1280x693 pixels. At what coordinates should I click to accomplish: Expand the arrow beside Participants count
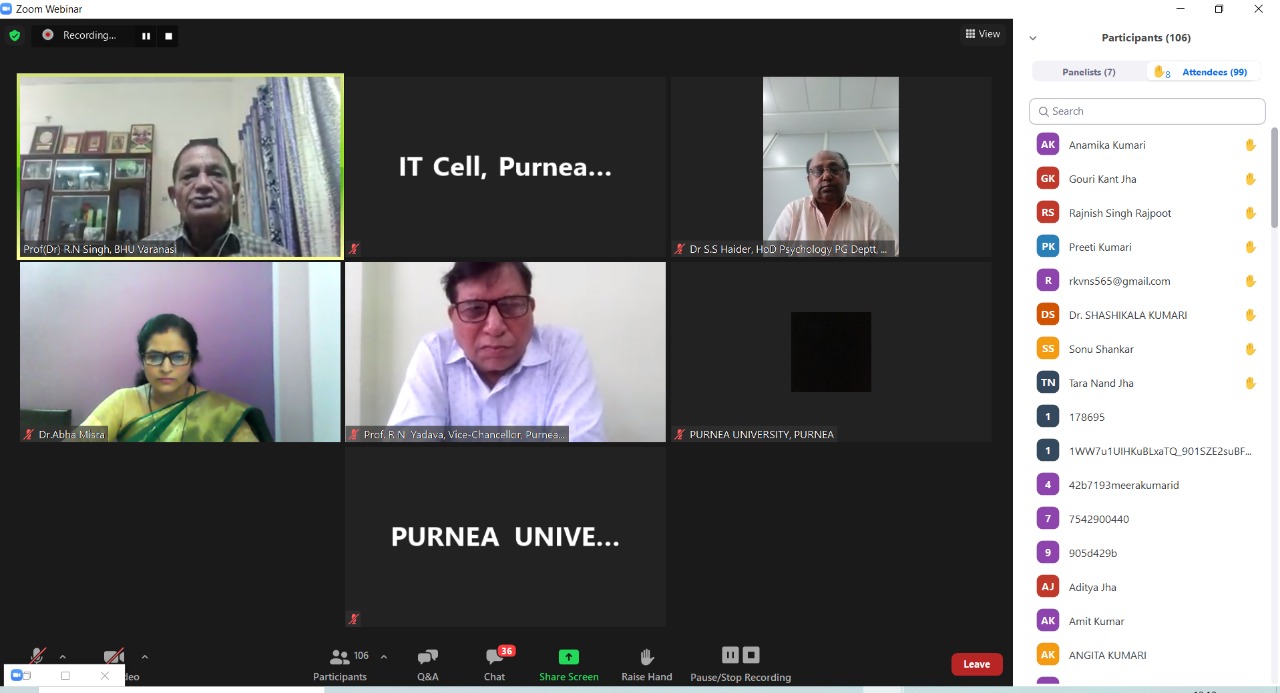(x=384, y=657)
